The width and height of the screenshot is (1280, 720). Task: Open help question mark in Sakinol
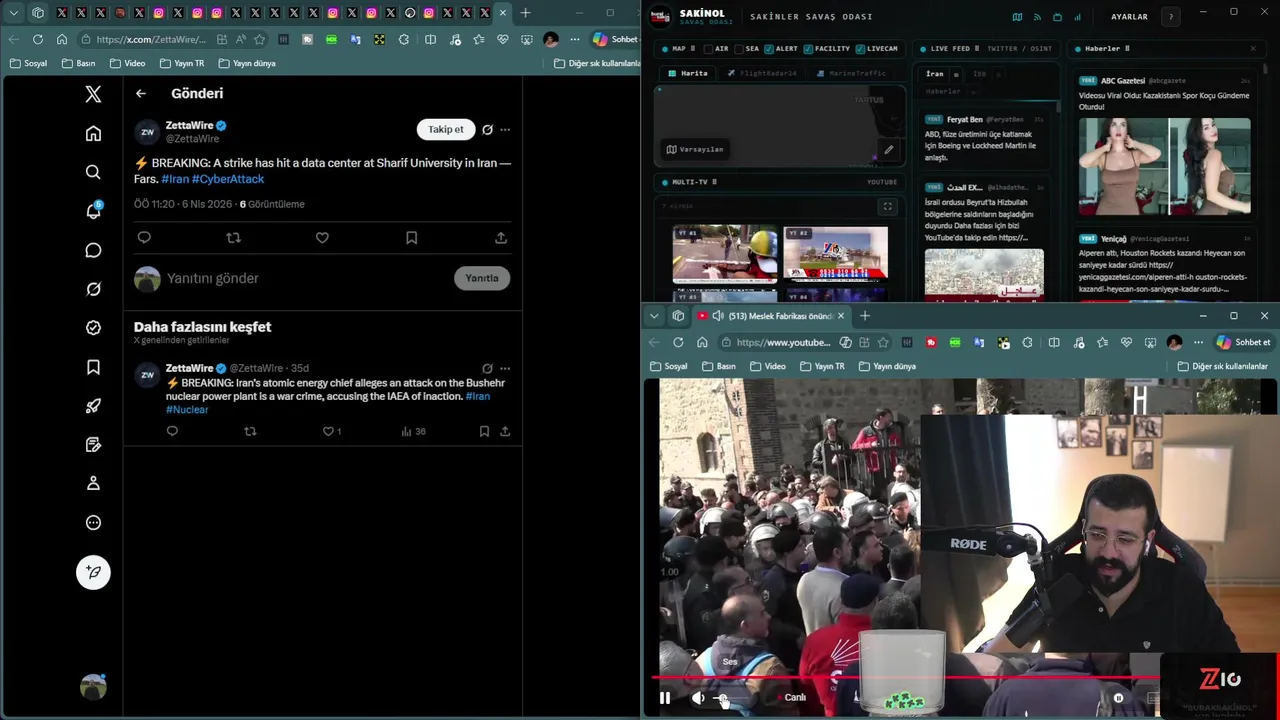(1171, 17)
